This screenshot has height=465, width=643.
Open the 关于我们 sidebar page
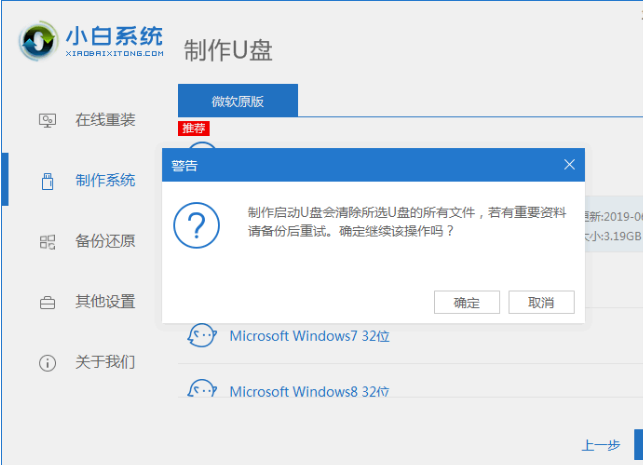pyautogui.click(x=105, y=362)
